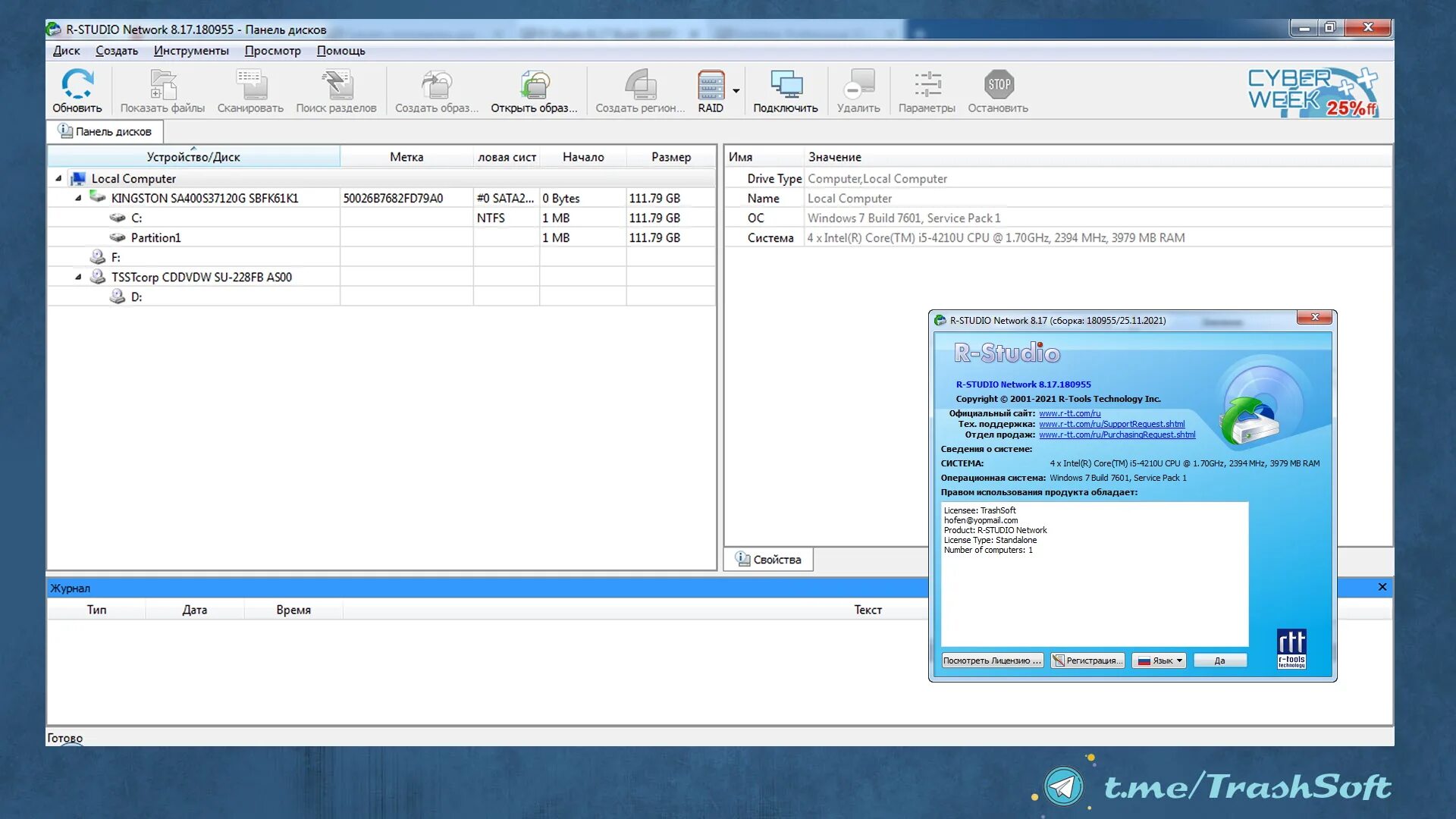Collapse the Local Computer tree node

point(58,178)
